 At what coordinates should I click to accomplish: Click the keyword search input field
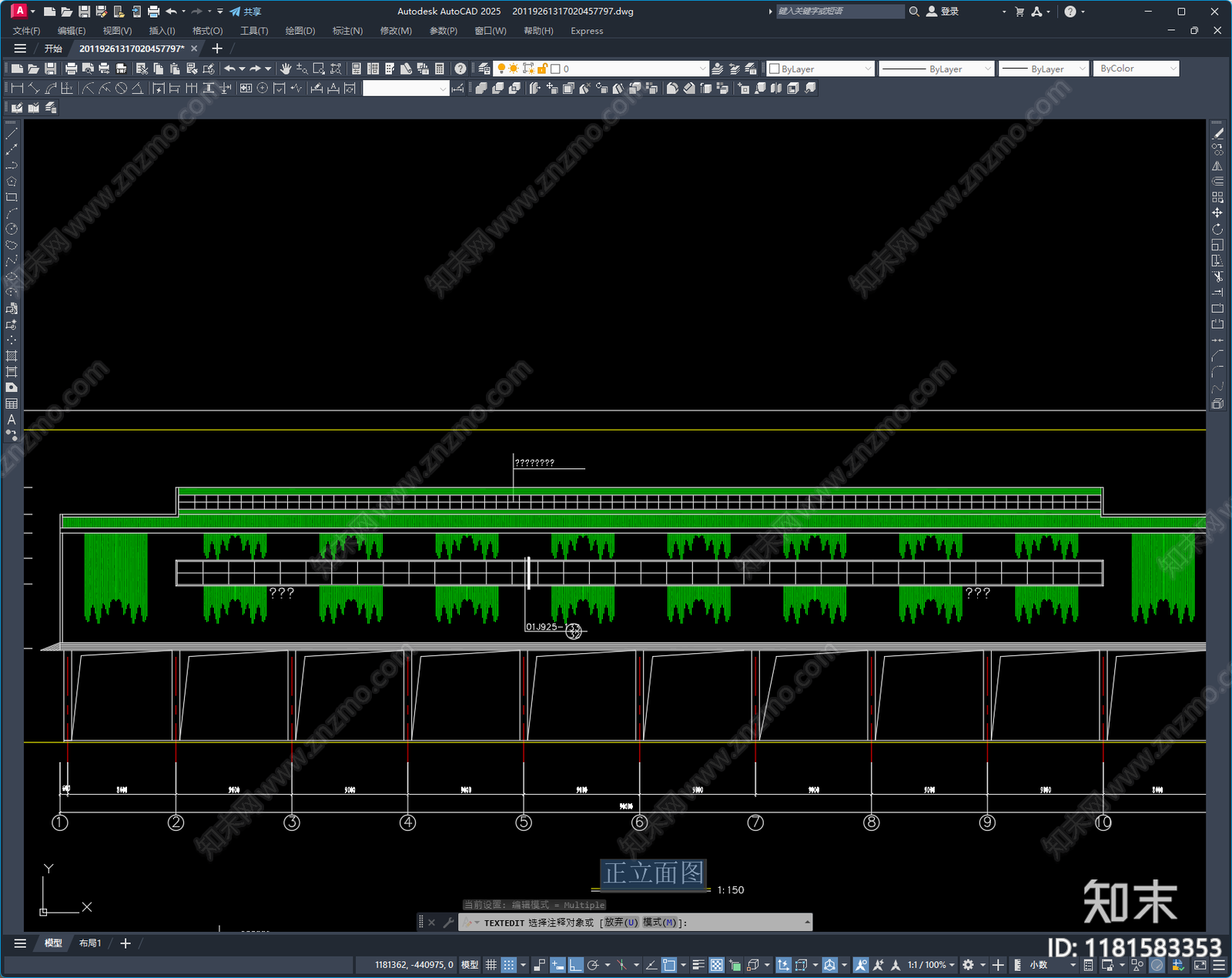(x=840, y=12)
